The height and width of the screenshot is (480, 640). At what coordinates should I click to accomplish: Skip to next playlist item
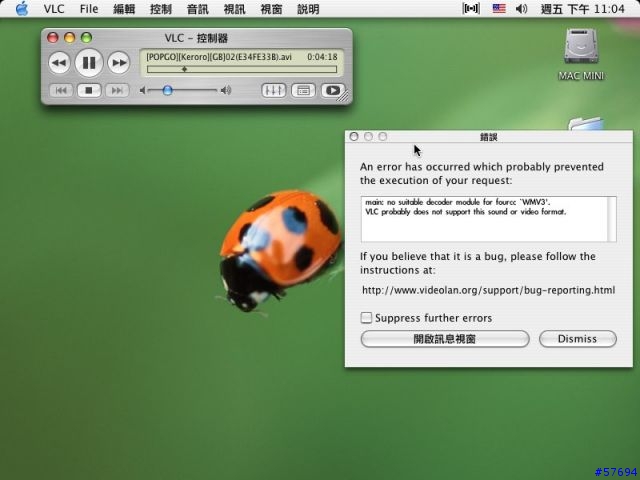click(117, 90)
